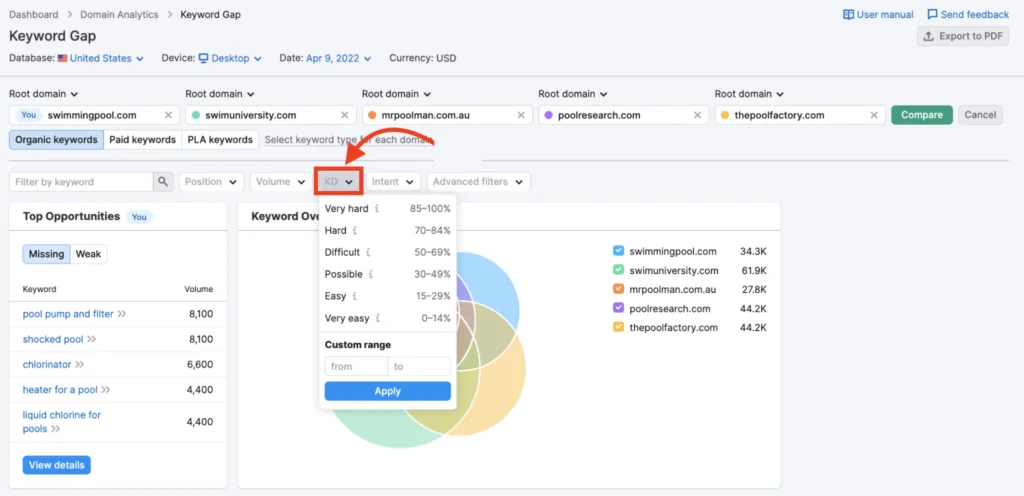Switch to Paid keywords tab

[x=142, y=140]
